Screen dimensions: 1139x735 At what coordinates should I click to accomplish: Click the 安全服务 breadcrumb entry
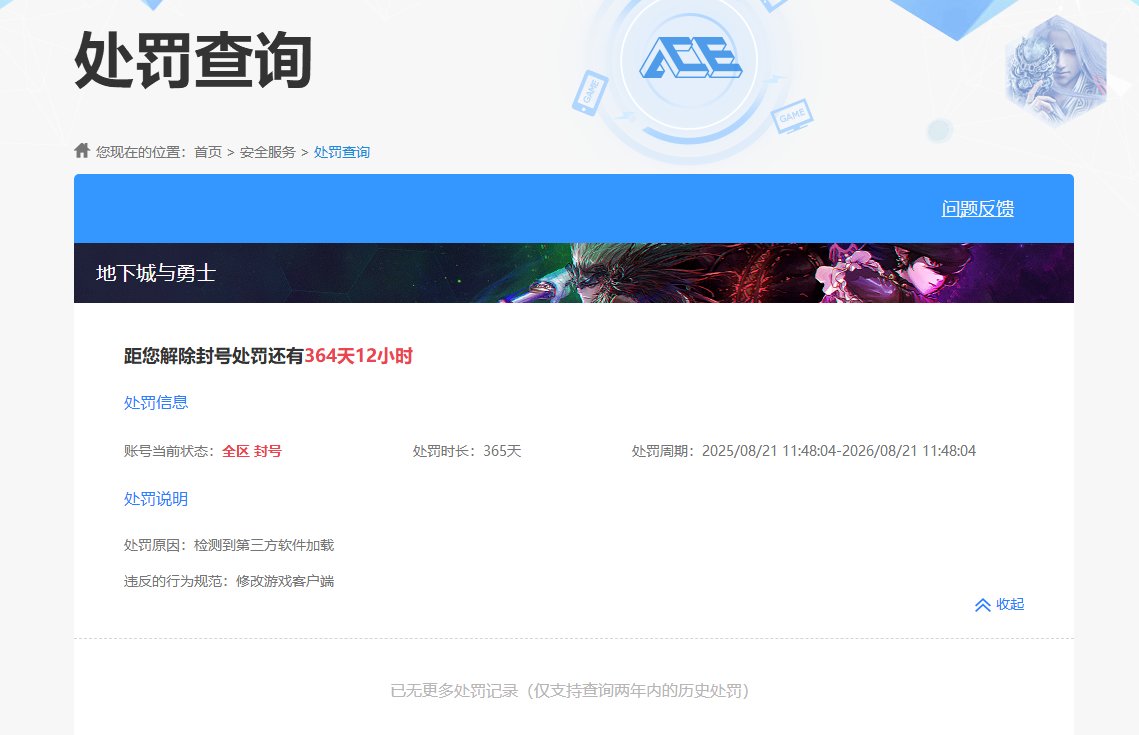click(x=271, y=151)
